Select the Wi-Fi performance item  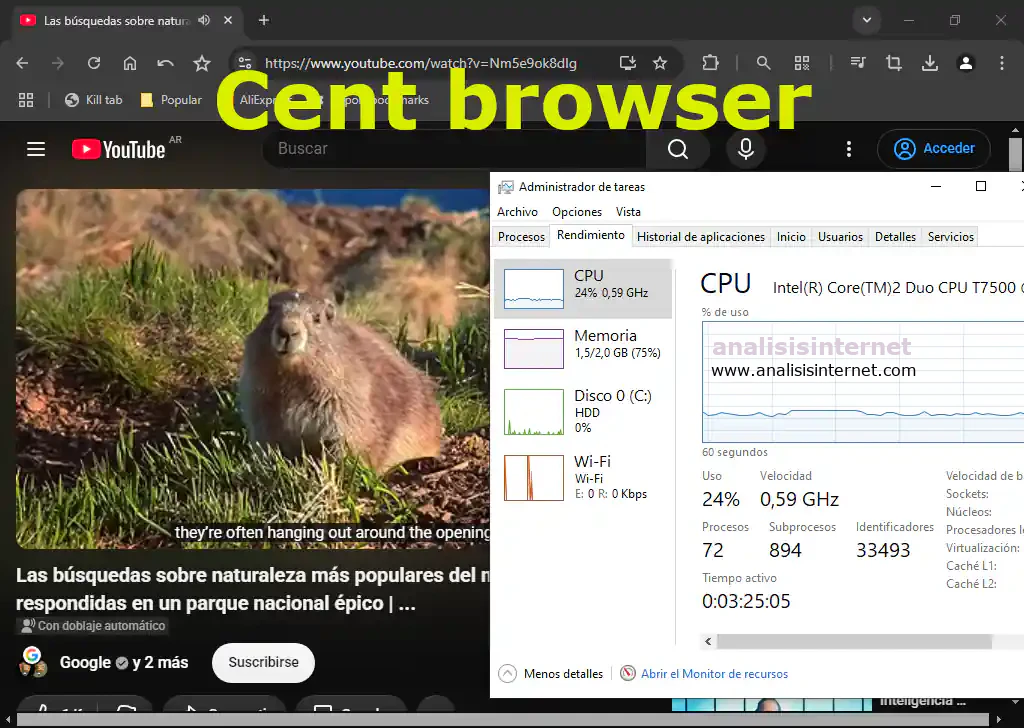click(x=583, y=477)
